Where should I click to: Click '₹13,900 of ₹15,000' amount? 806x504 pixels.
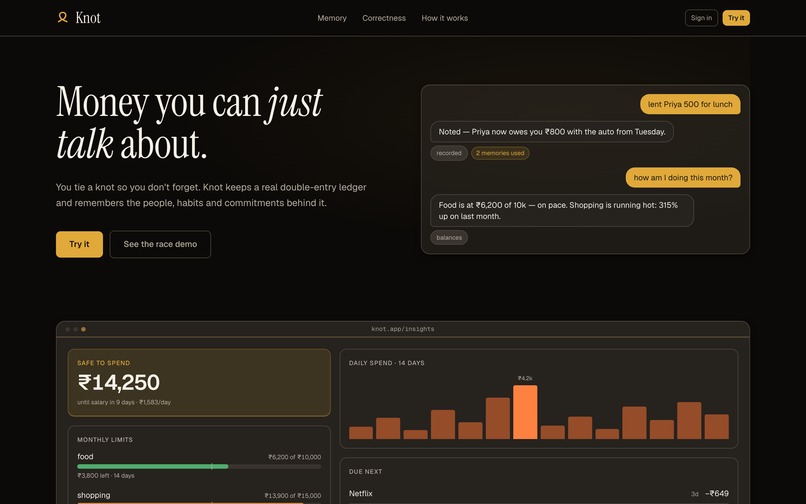pos(292,496)
